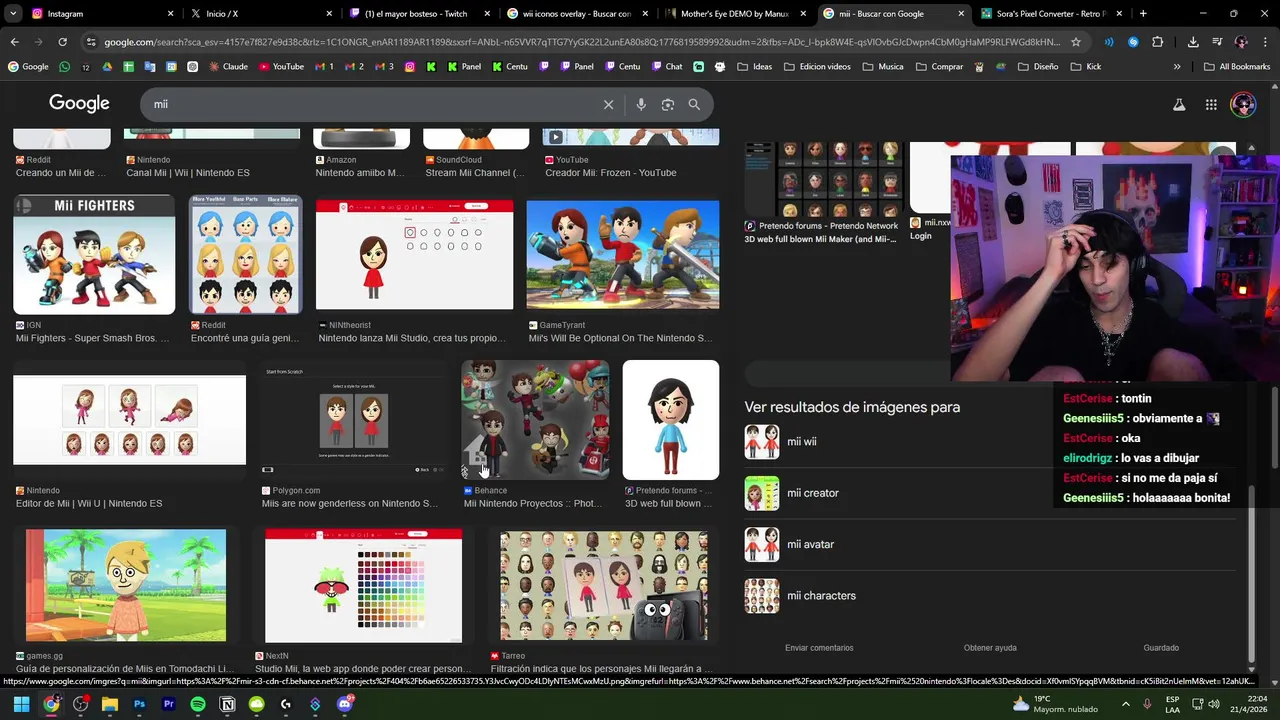1280x720 pixels.
Task: Switch to the Twitch bostezo tab
Action: [x=420, y=14]
